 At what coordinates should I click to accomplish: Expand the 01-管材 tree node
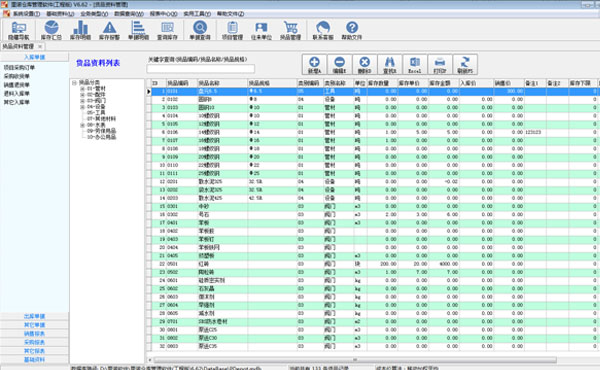coord(82,88)
